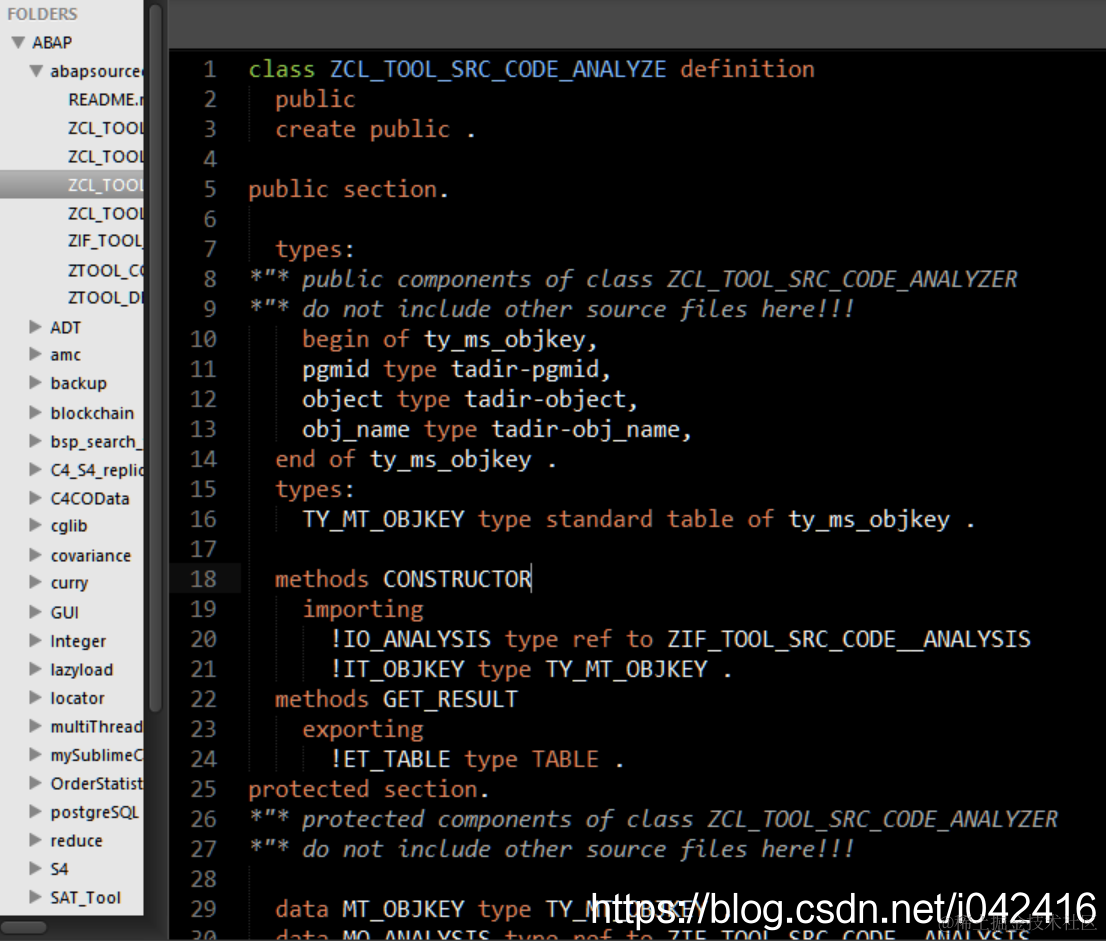Click CONSTRUCTOR method name
The width and height of the screenshot is (1106, 941).
(457, 579)
